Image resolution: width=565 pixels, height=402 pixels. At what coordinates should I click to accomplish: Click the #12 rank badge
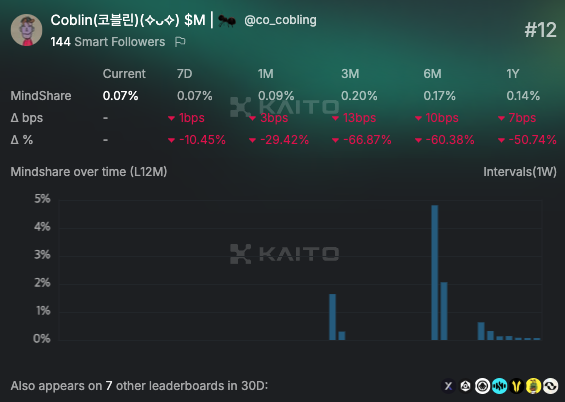540,30
